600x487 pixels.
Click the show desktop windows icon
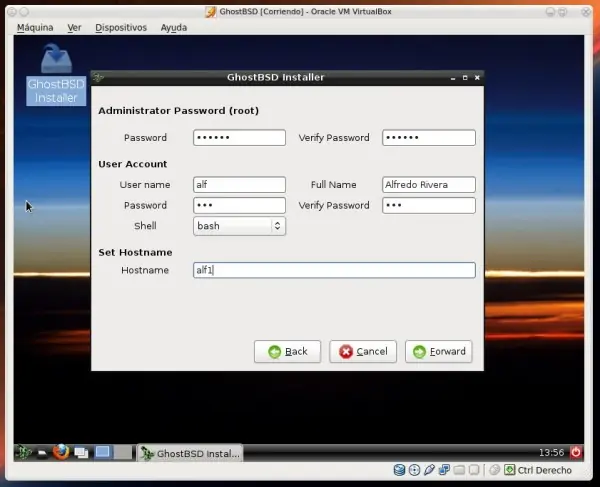click(81, 453)
